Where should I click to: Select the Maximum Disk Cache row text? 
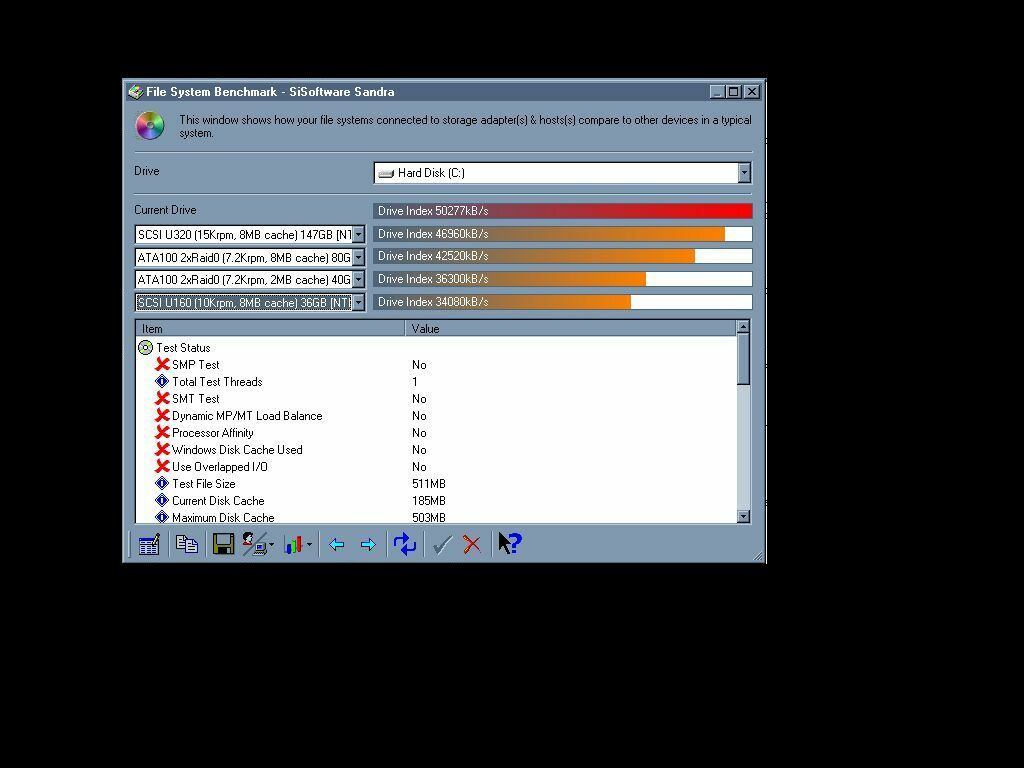[223, 518]
